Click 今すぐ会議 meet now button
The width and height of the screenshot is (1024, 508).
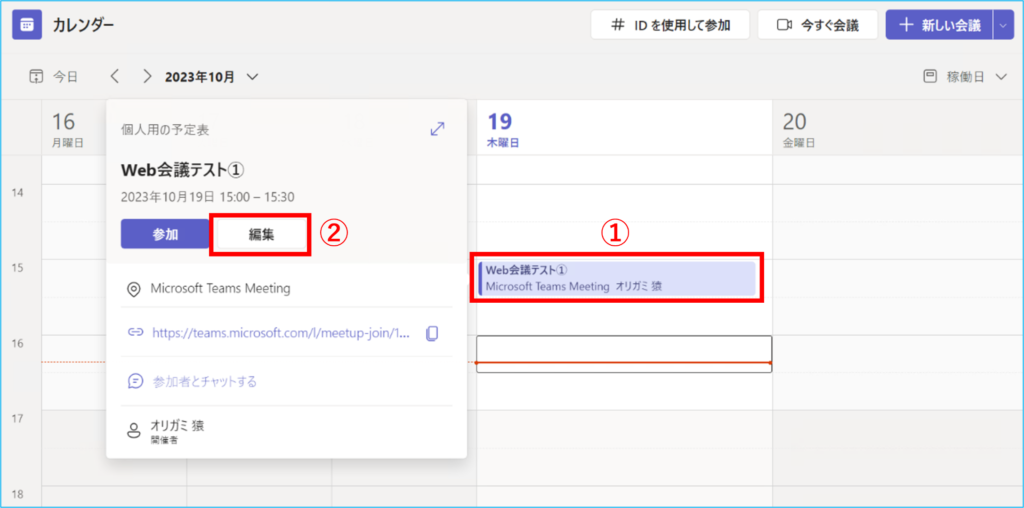817,25
